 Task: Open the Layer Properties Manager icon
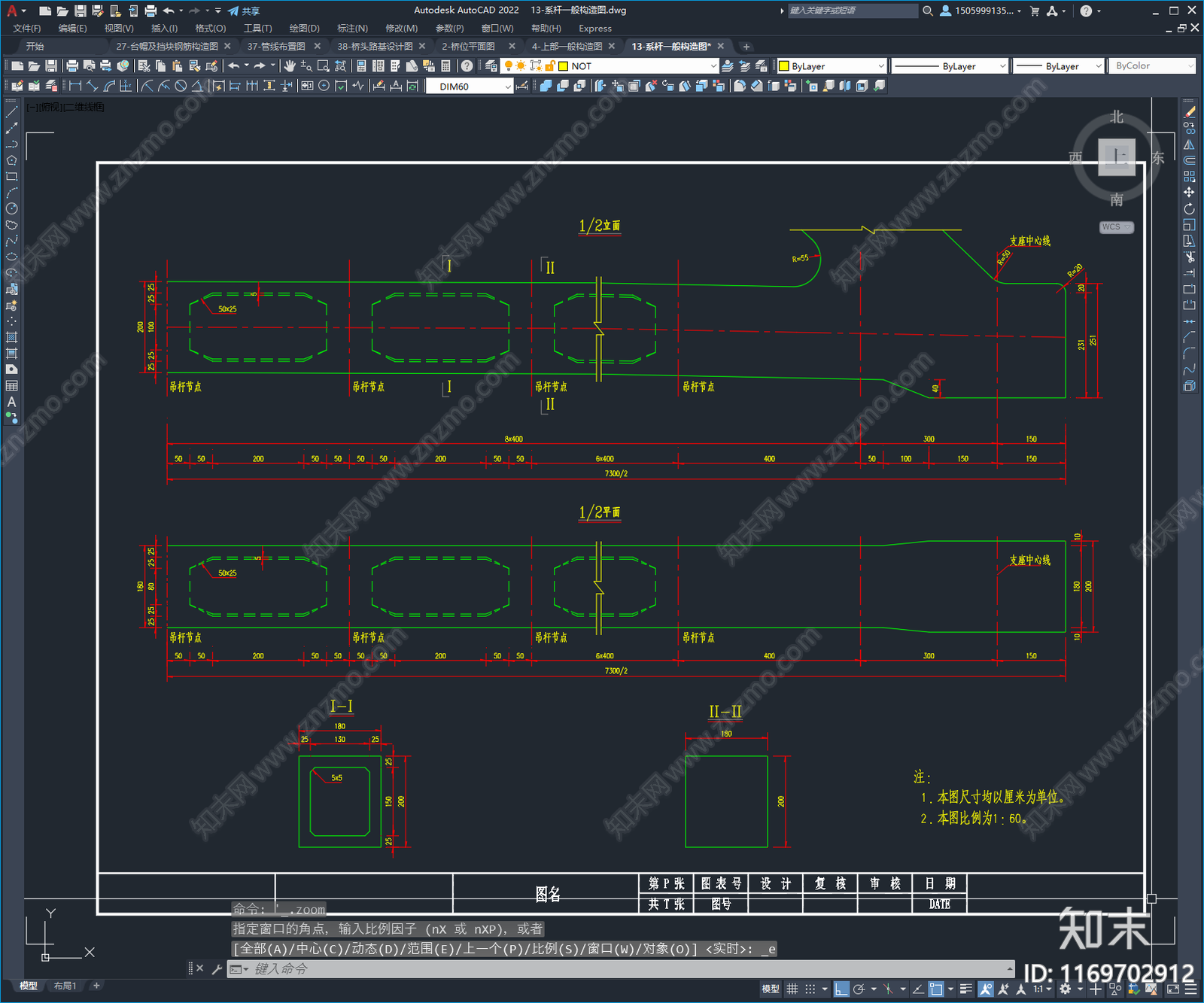click(x=491, y=66)
